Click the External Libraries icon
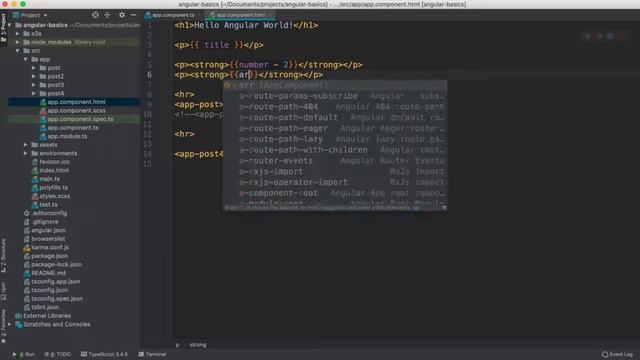640x360 pixels. point(18,316)
